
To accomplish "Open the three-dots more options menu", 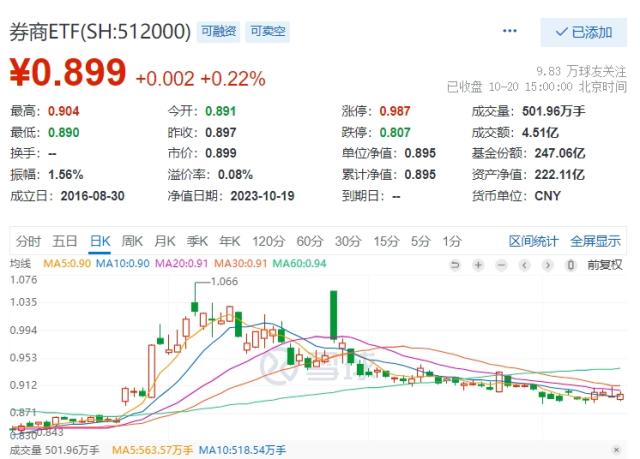I will click(509, 31).
